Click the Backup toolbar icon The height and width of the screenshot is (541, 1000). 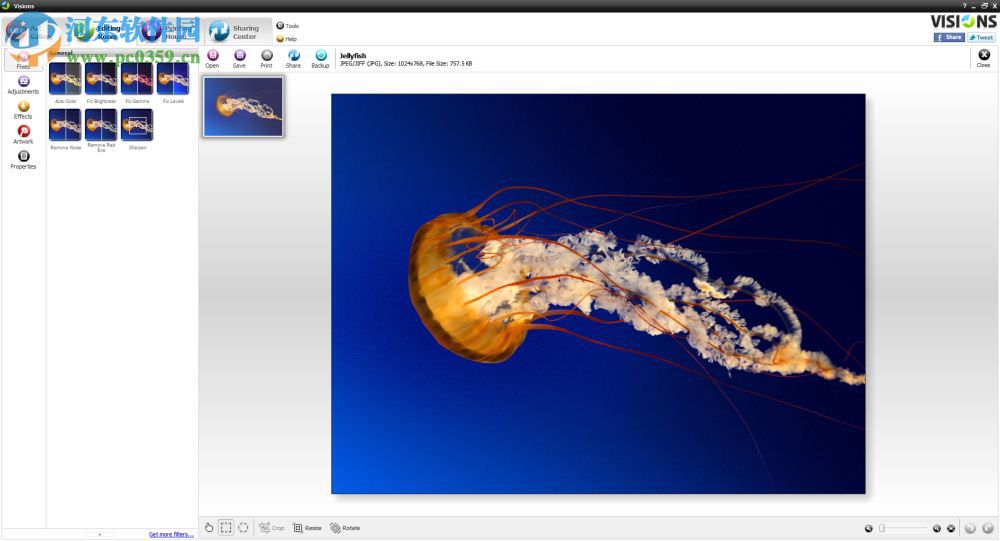click(x=320, y=56)
